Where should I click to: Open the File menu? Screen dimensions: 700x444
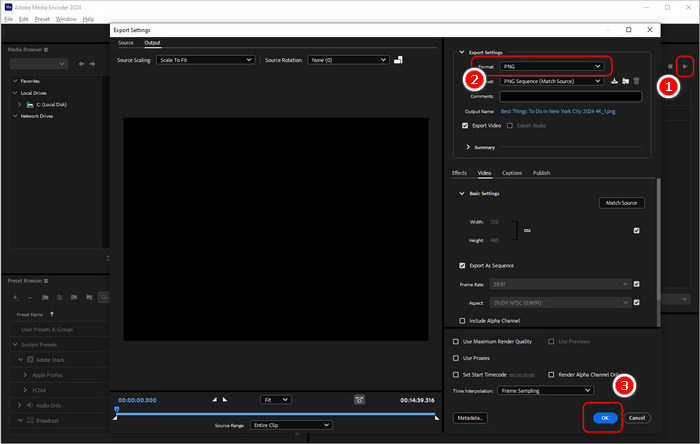coord(8,19)
